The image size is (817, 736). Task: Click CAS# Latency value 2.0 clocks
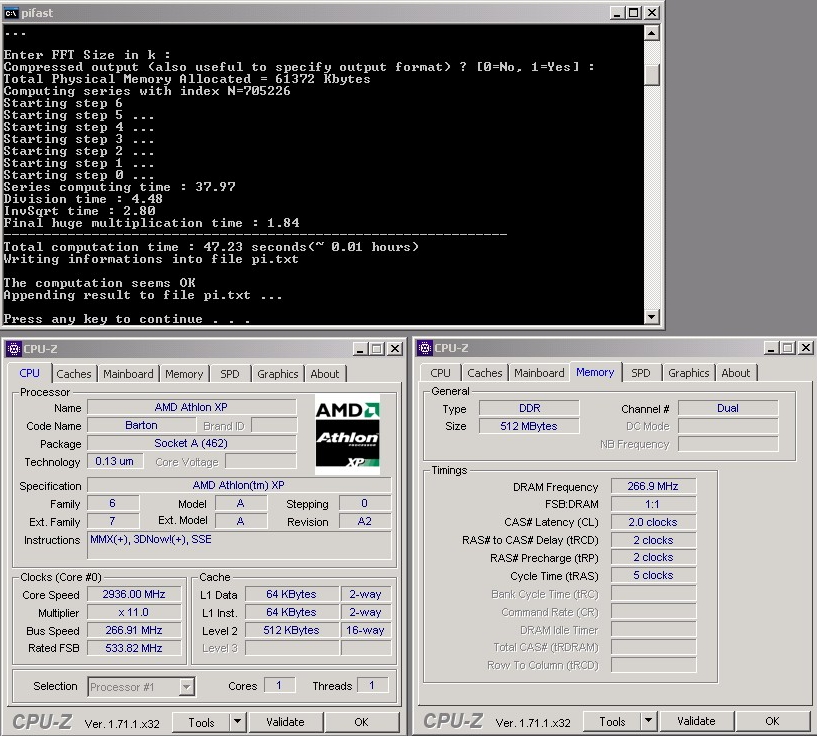[x=653, y=522]
